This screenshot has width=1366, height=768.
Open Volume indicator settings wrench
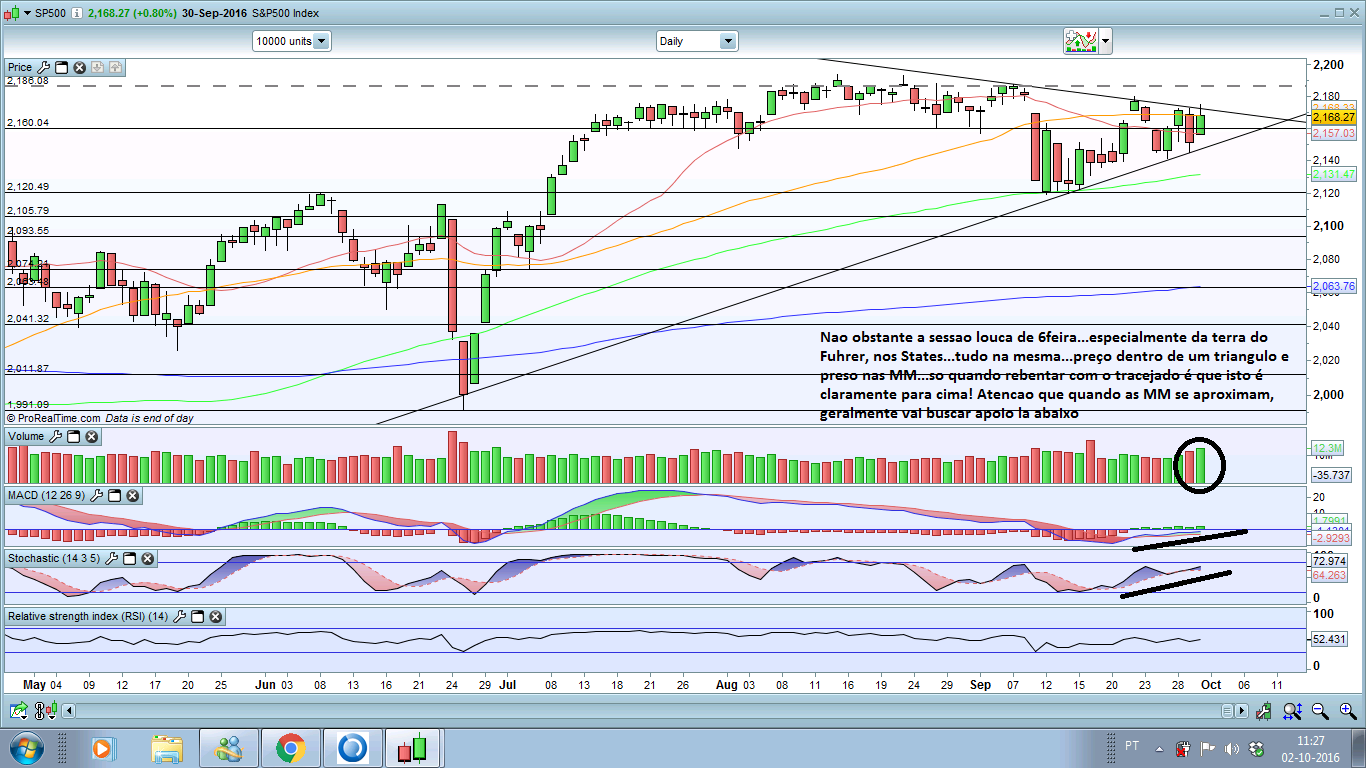(55, 437)
